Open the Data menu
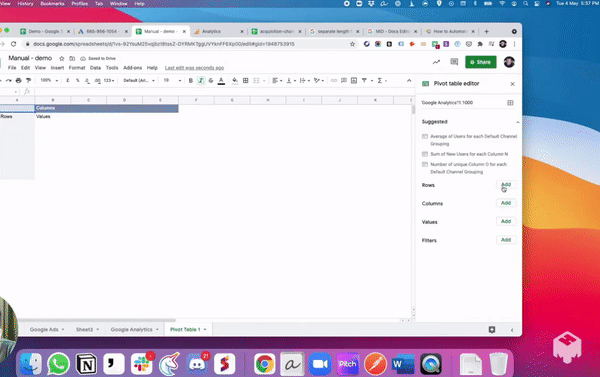The height and width of the screenshot is (377, 600). point(95,68)
